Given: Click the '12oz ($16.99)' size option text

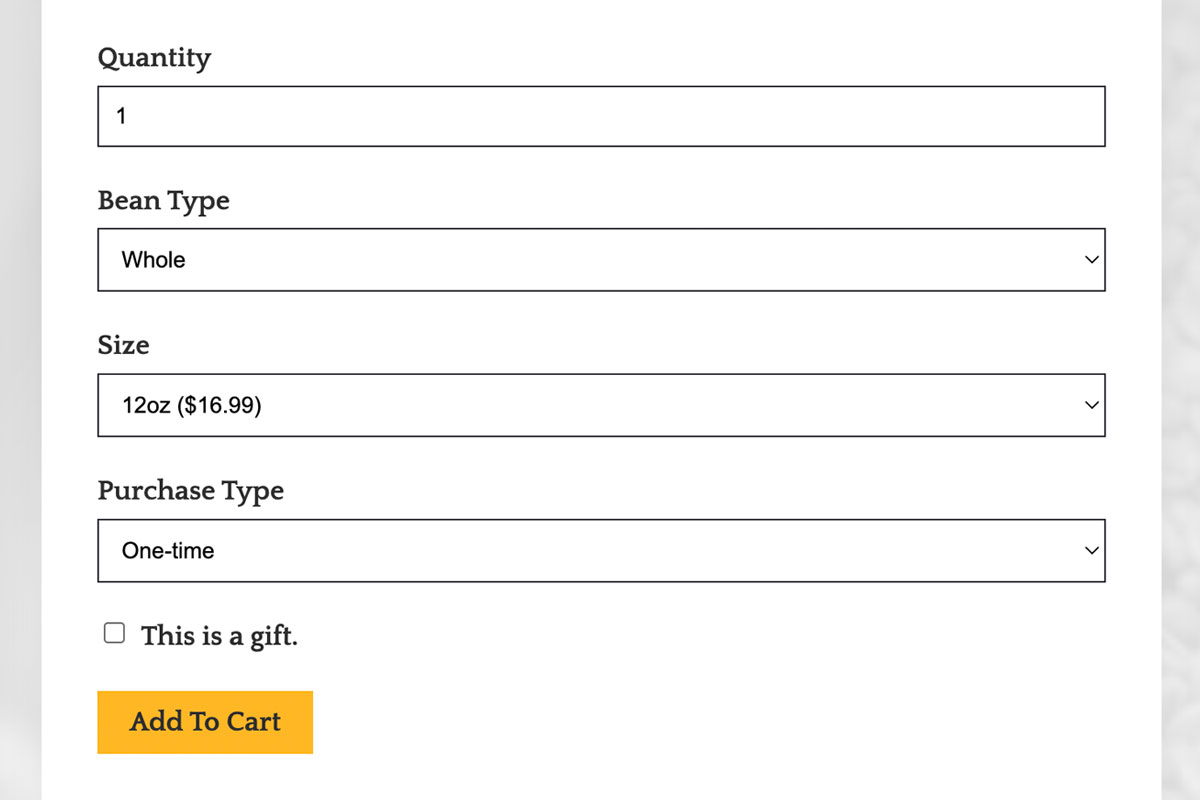Looking at the screenshot, I should [x=191, y=406].
